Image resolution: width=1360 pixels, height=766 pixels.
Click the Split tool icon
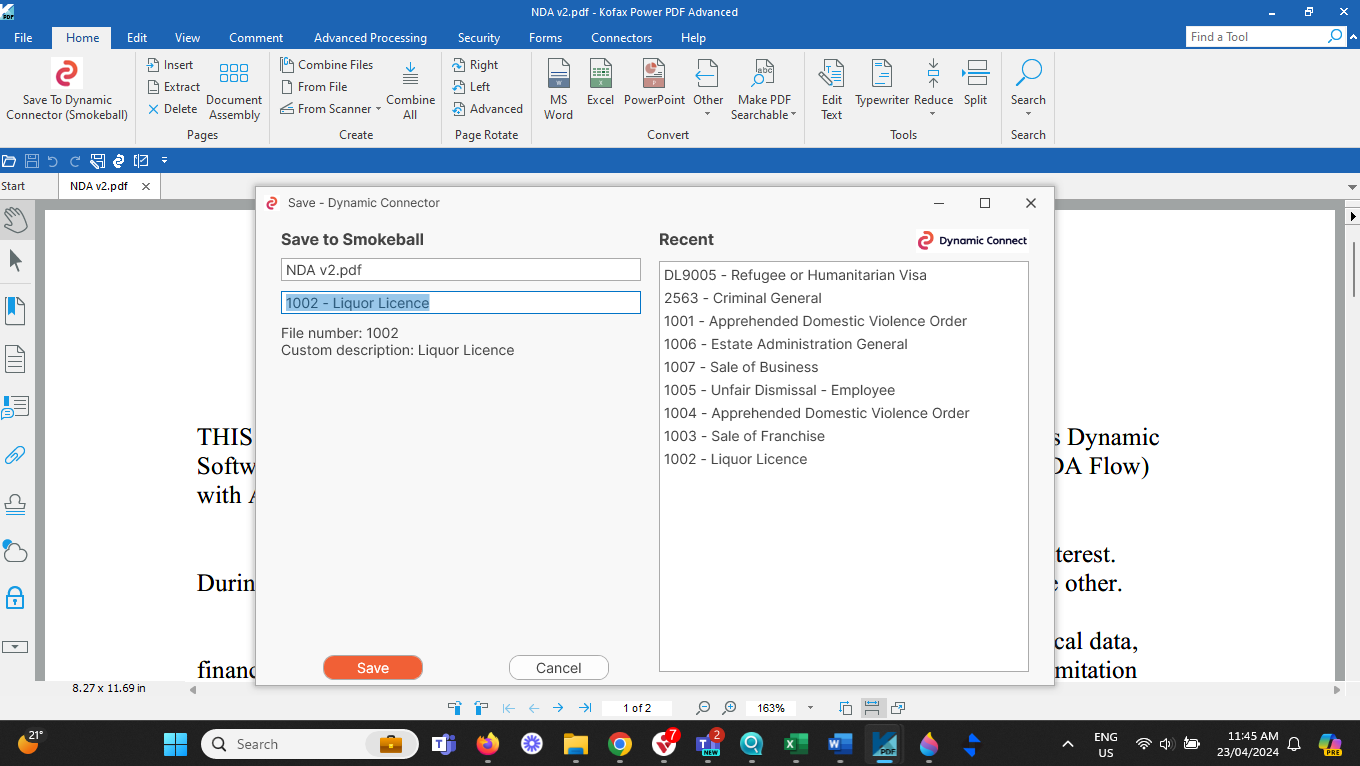coord(975,75)
